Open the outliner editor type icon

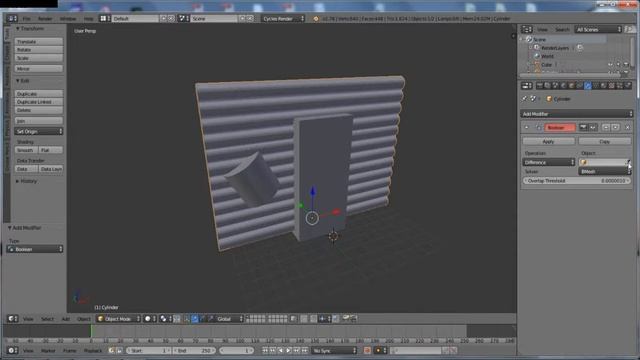point(527,29)
